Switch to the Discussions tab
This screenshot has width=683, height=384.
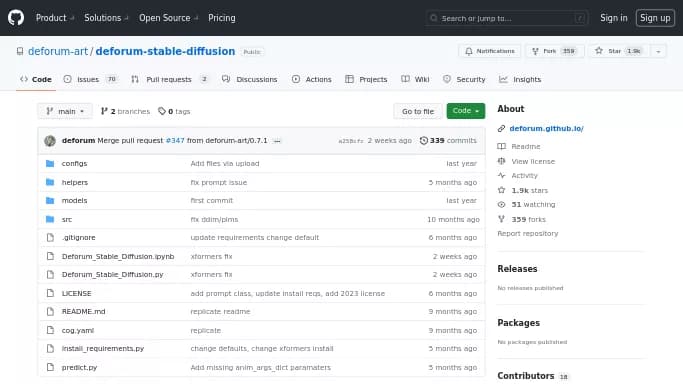[250, 79]
